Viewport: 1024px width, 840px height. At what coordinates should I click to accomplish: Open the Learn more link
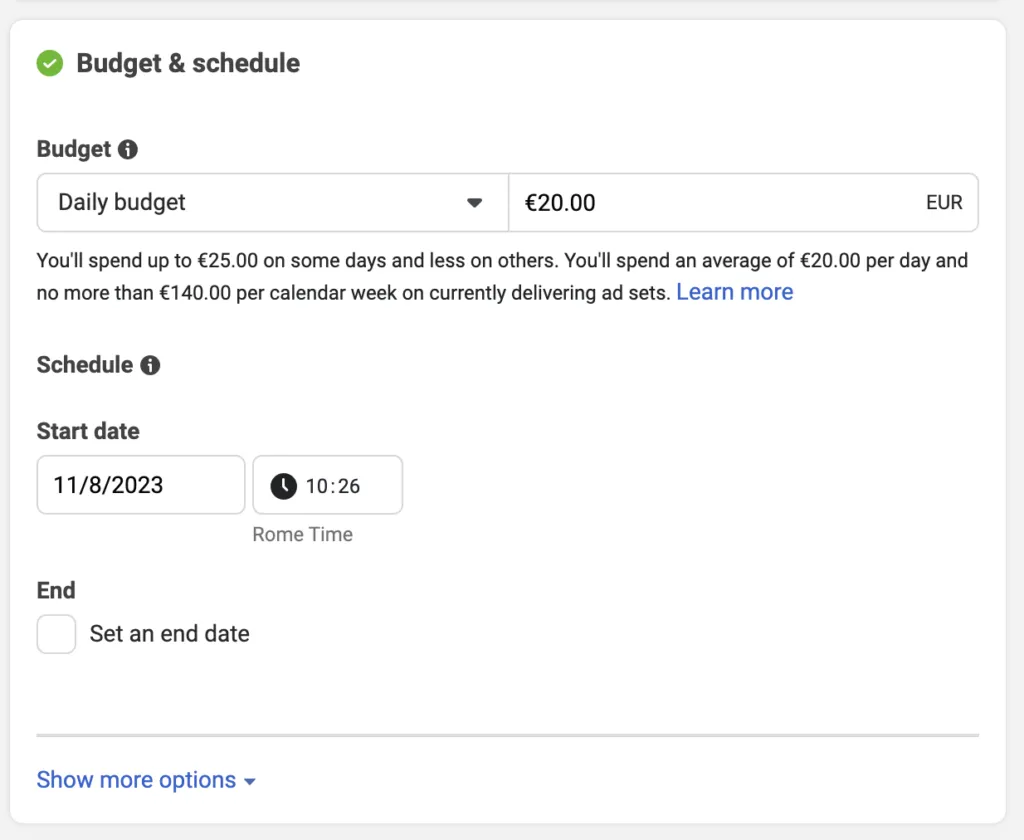pyautogui.click(x=734, y=291)
